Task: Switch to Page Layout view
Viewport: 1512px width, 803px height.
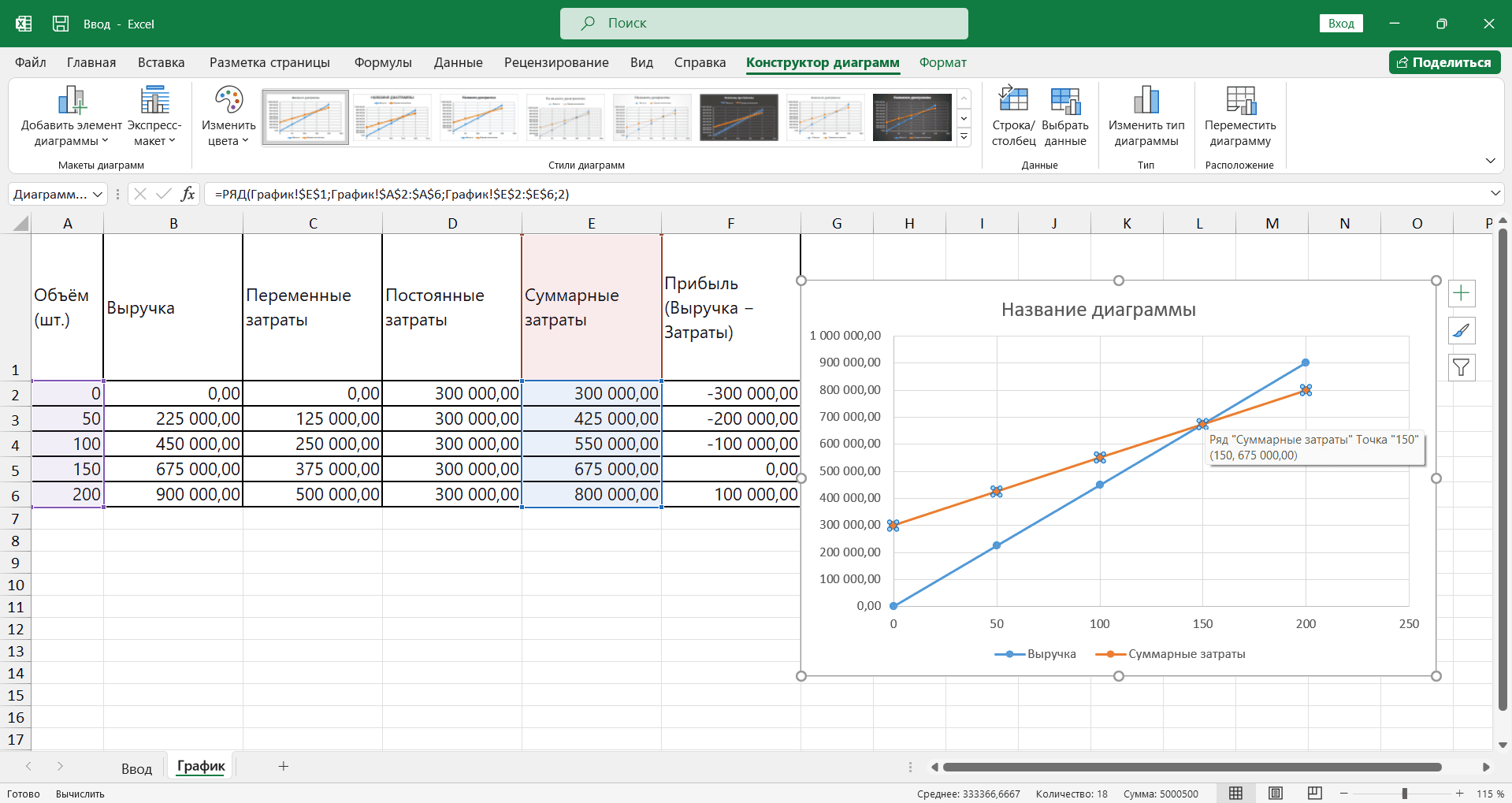Action: tap(1276, 794)
